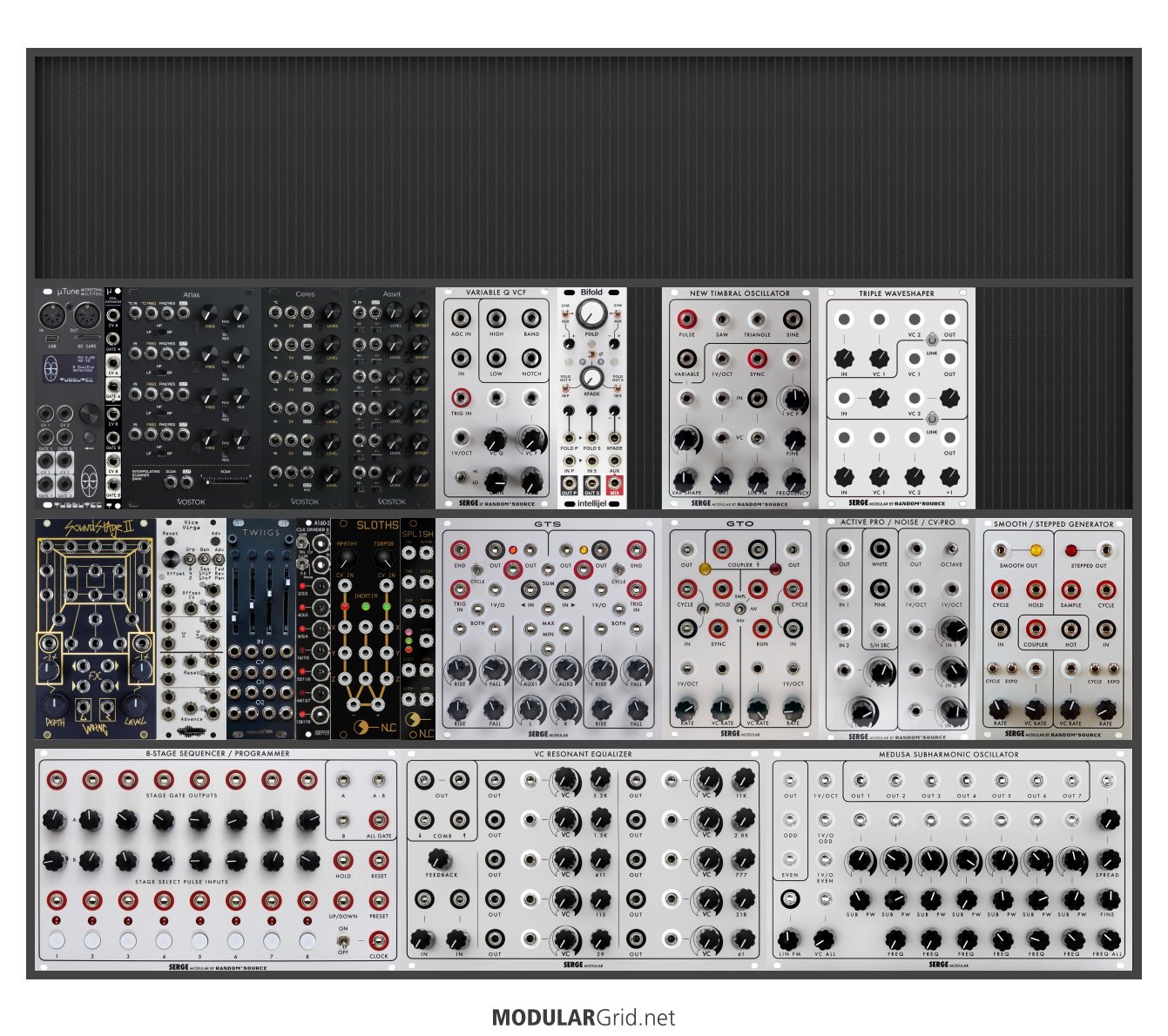The image size is (1168, 1036).
Task: Click the HOT jack on Smooth/Stepped Generator
Action: click(x=1070, y=629)
